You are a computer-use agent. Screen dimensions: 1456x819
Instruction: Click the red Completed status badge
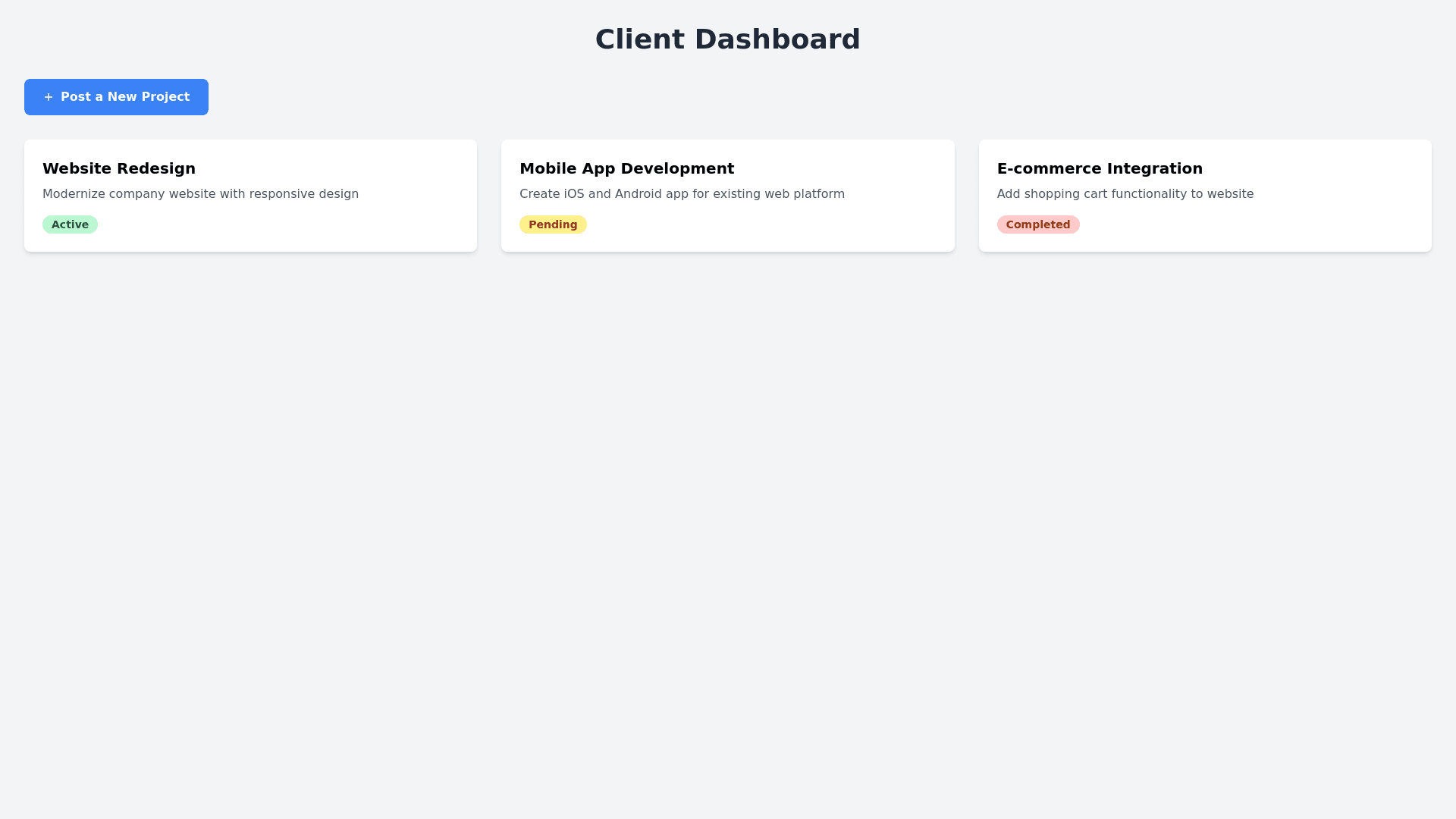pos(1037,224)
